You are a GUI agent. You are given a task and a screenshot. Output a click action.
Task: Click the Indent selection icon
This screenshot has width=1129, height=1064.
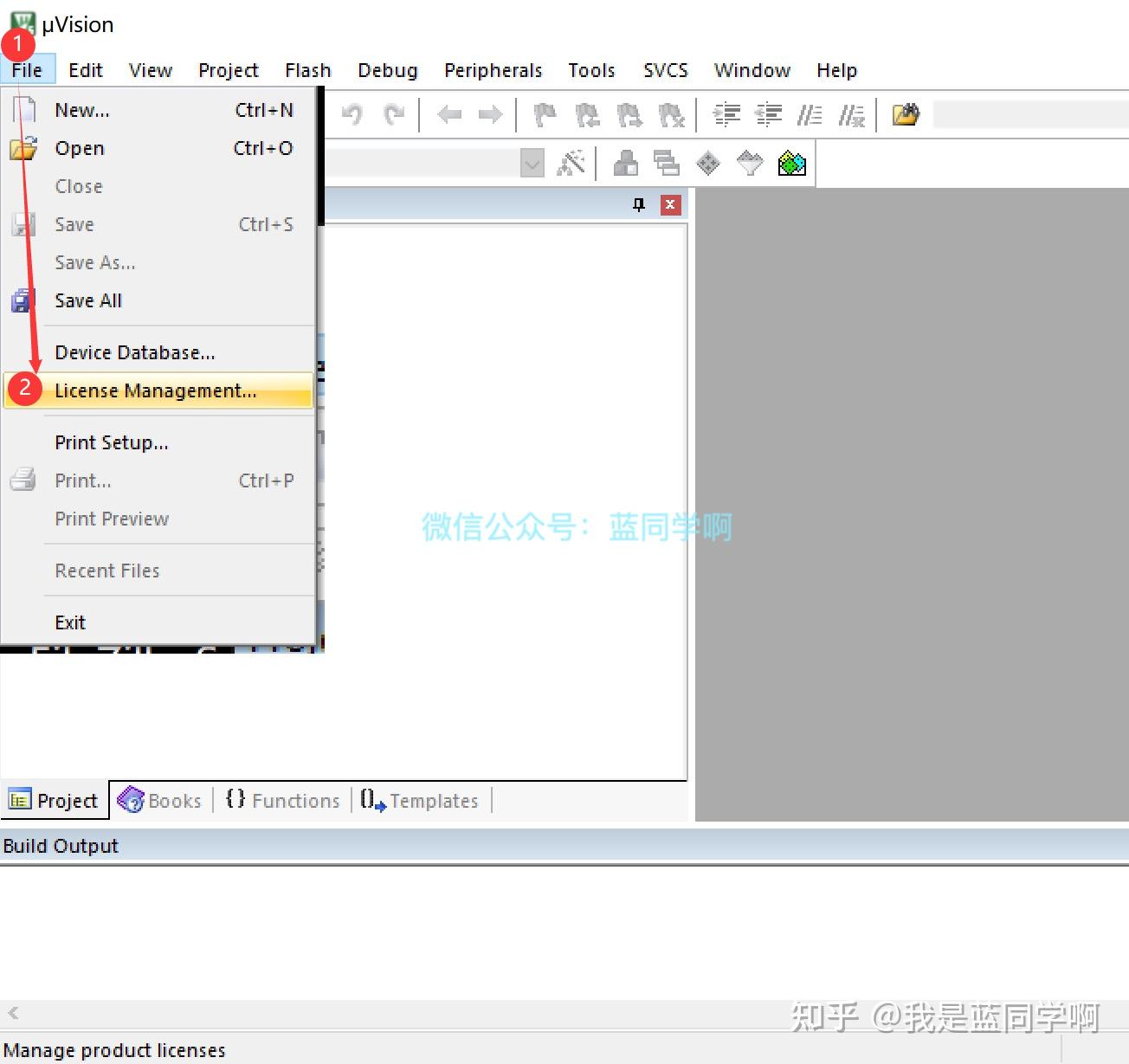(726, 114)
